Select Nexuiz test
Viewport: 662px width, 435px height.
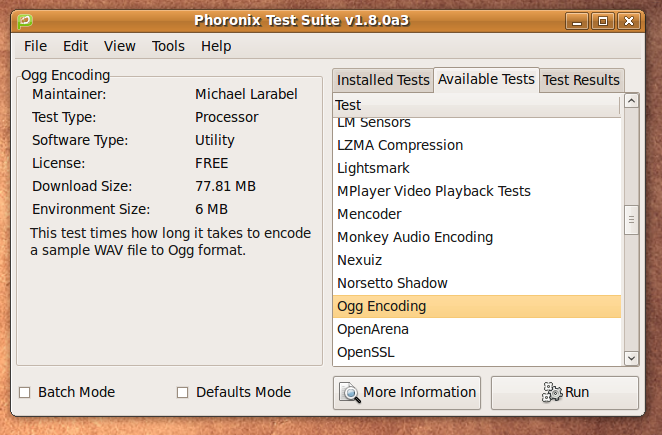point(477,260)
